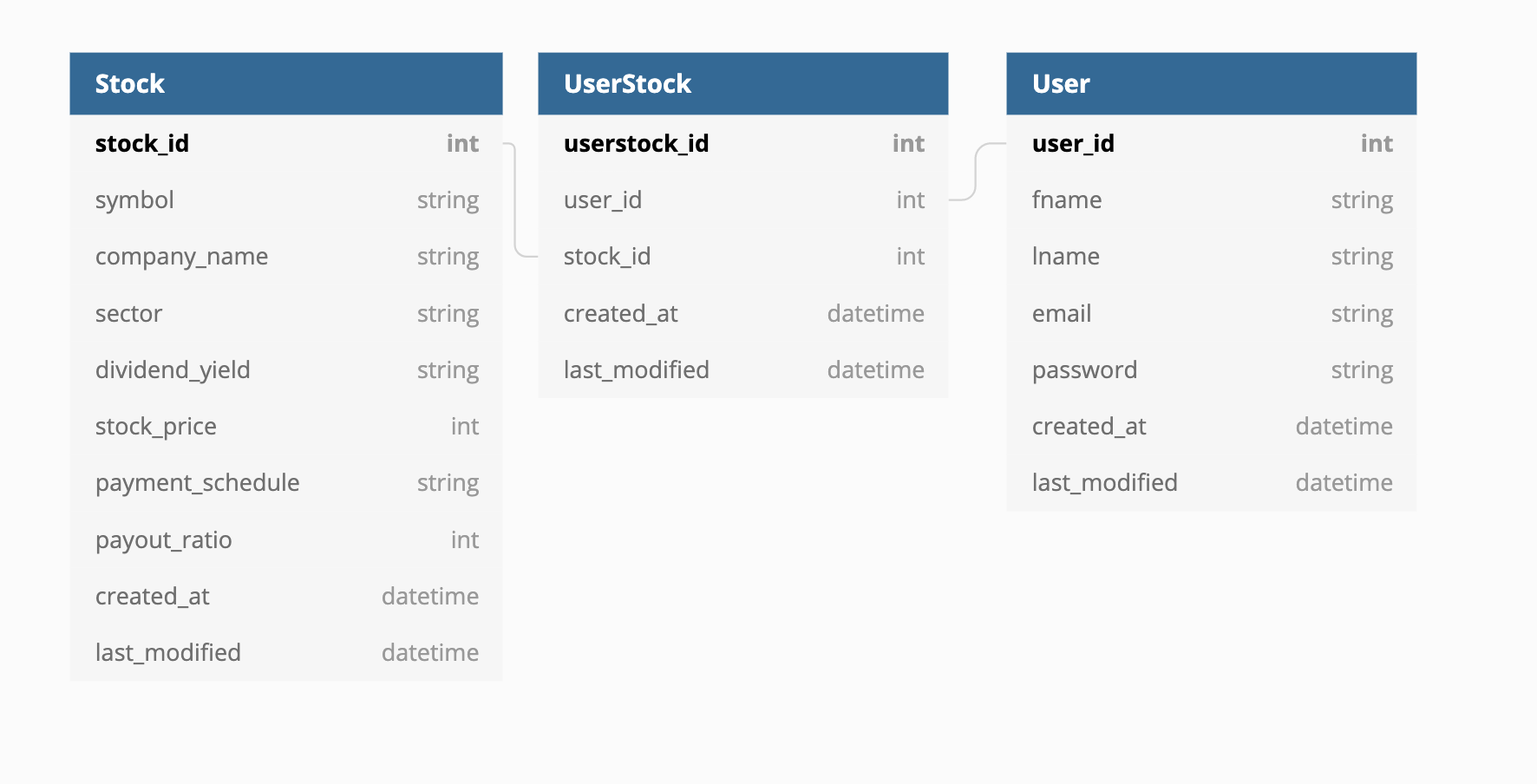
Task: Click the password field
Action: point(1084,370)
